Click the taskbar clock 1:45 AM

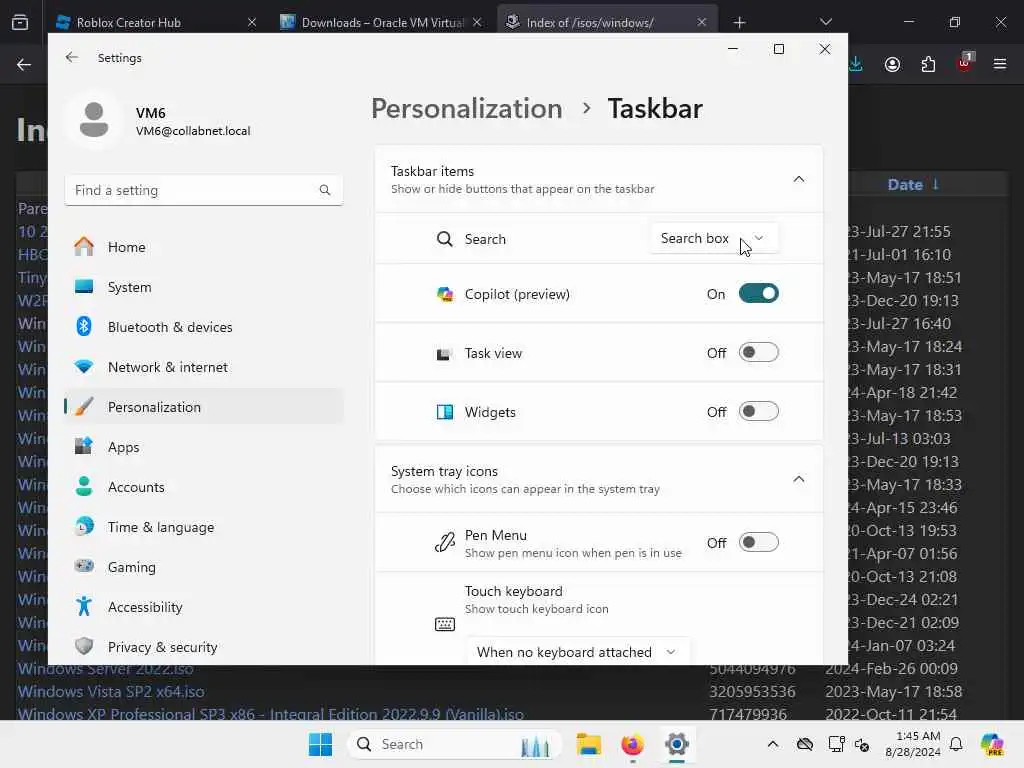[912, 744]
